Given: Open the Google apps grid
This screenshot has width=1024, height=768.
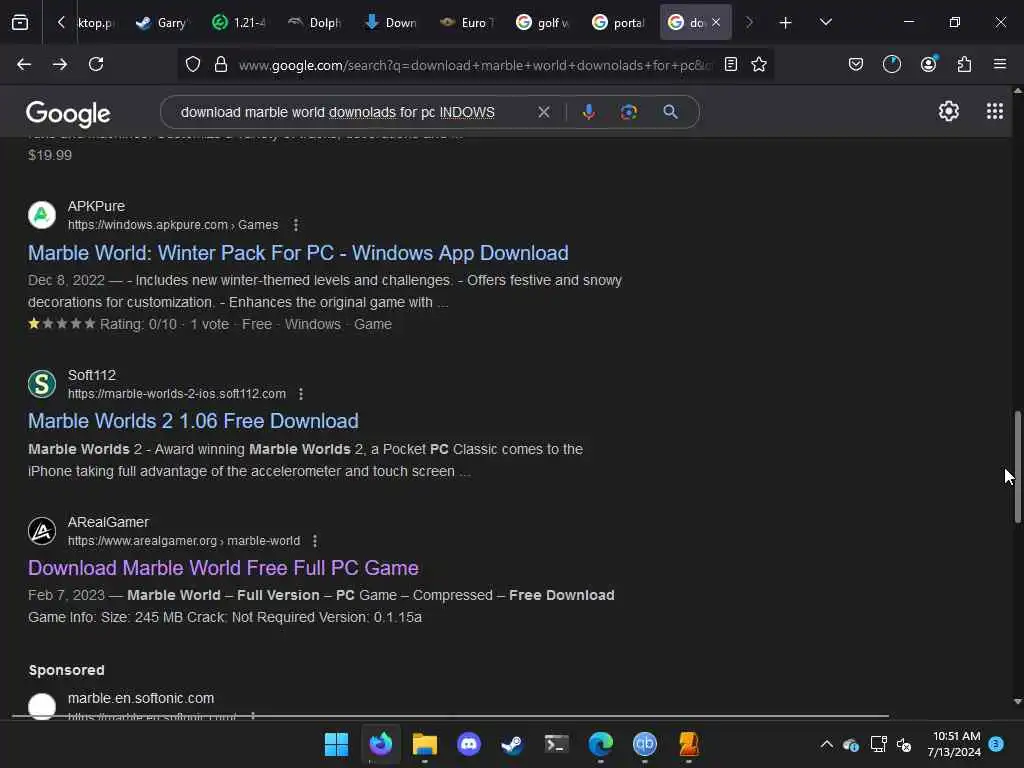Looking at the screenshot, I should (x=995, y=111).
